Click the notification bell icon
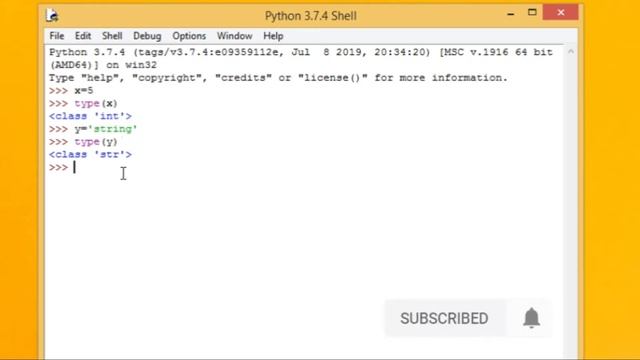Image resolution: width=640 pixels, height=360 pixels. 531,318
